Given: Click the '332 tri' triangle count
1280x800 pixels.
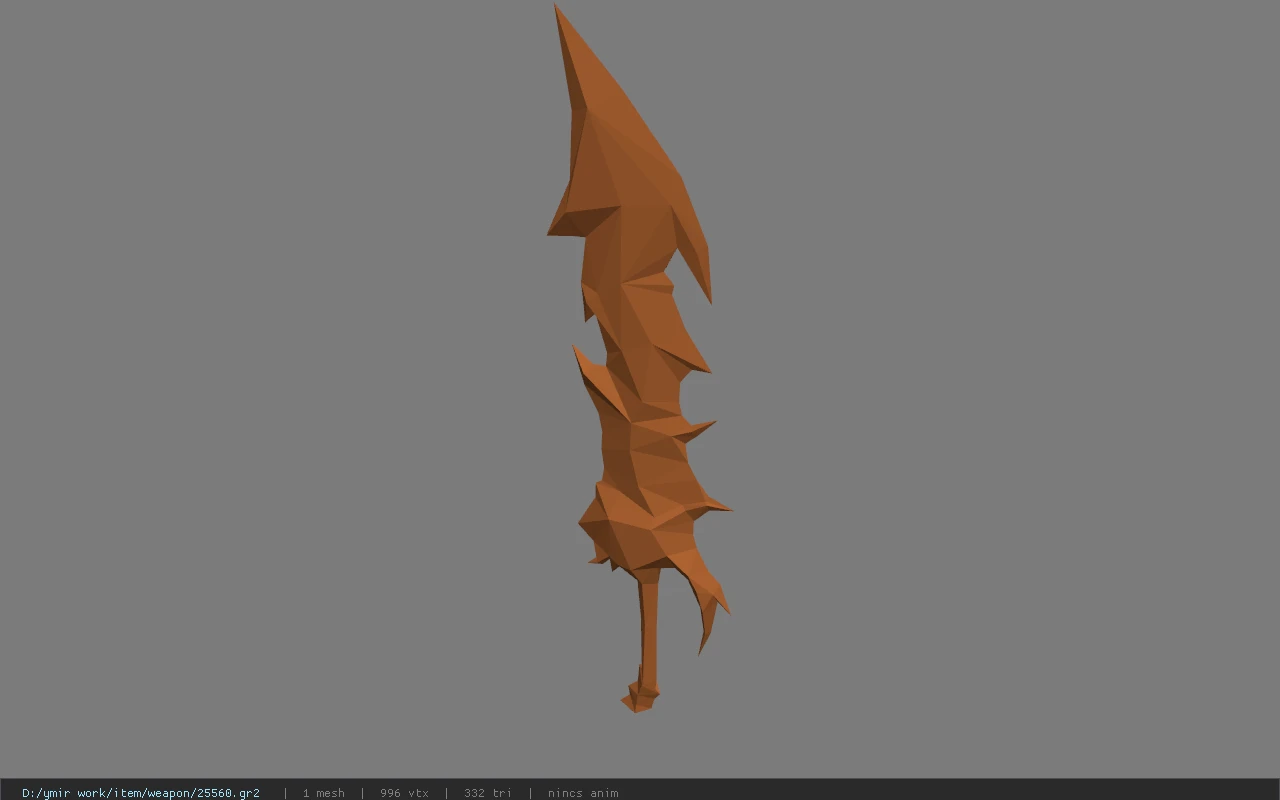Looking at the screenshot, I should tap(487, 793).
